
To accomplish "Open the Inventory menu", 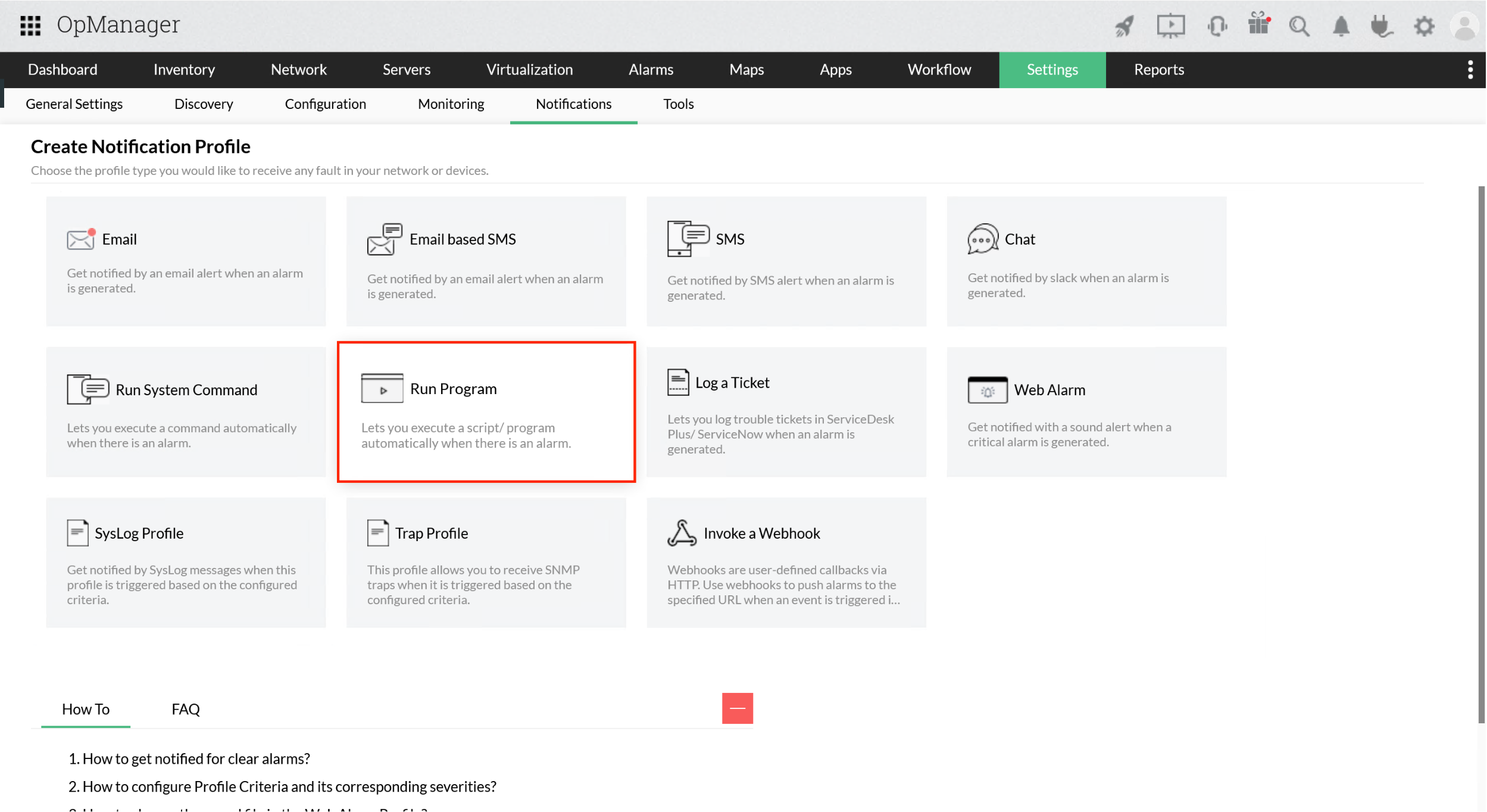I will [184, 70].
